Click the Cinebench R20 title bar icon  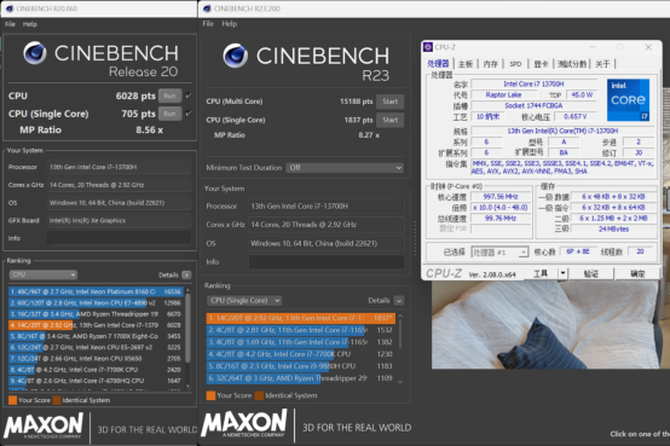coord(9,9)
